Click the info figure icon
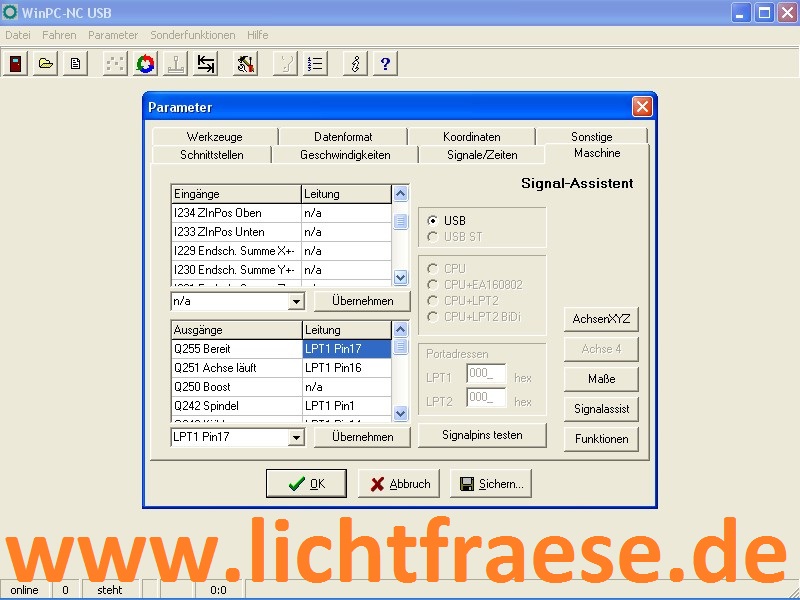This screenshot has width=800, height=600. coord(355,64)
